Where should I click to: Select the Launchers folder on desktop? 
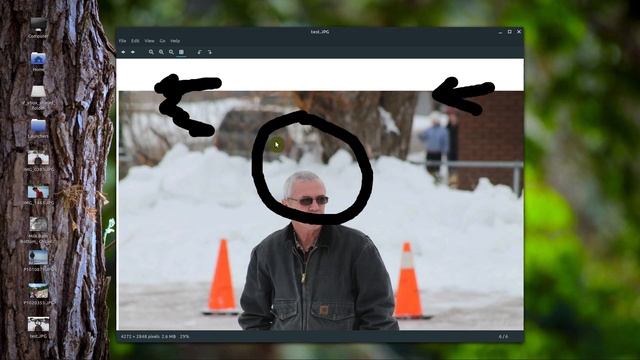point(38,128)
